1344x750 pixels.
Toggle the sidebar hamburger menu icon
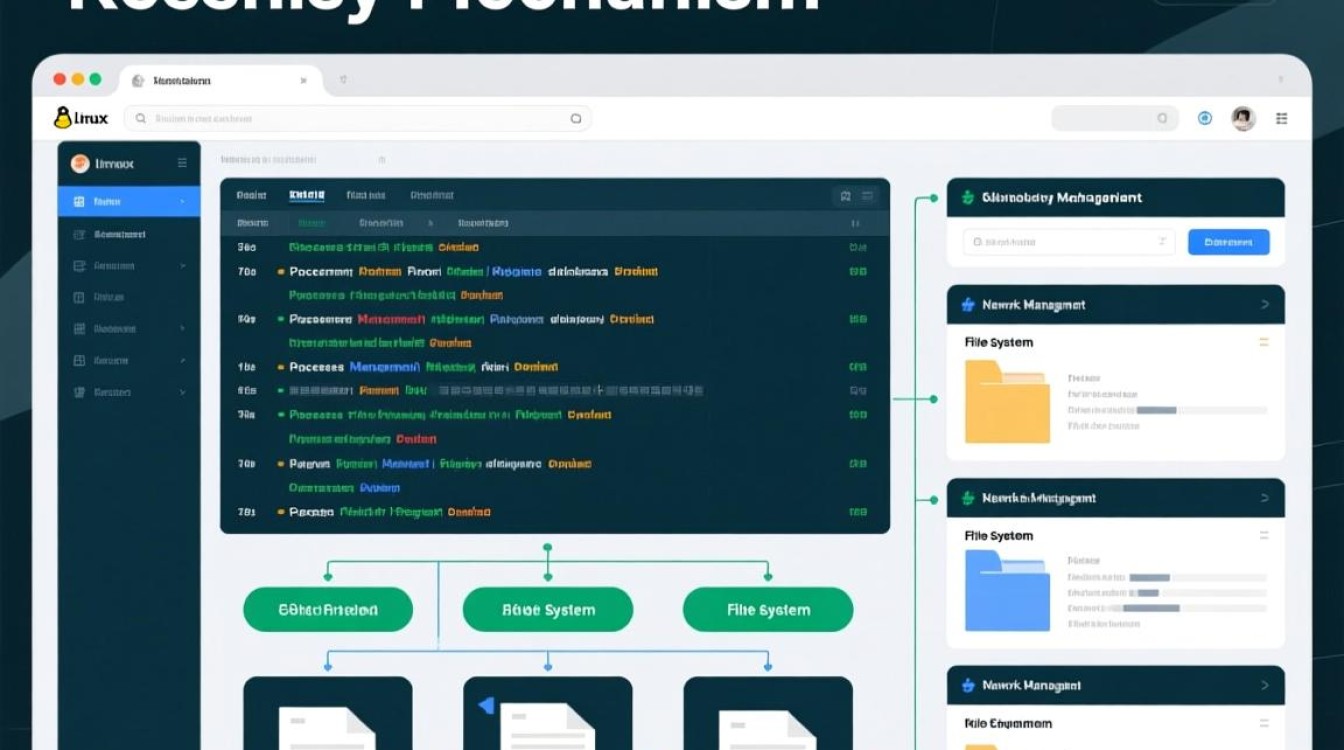coord(182,163)
